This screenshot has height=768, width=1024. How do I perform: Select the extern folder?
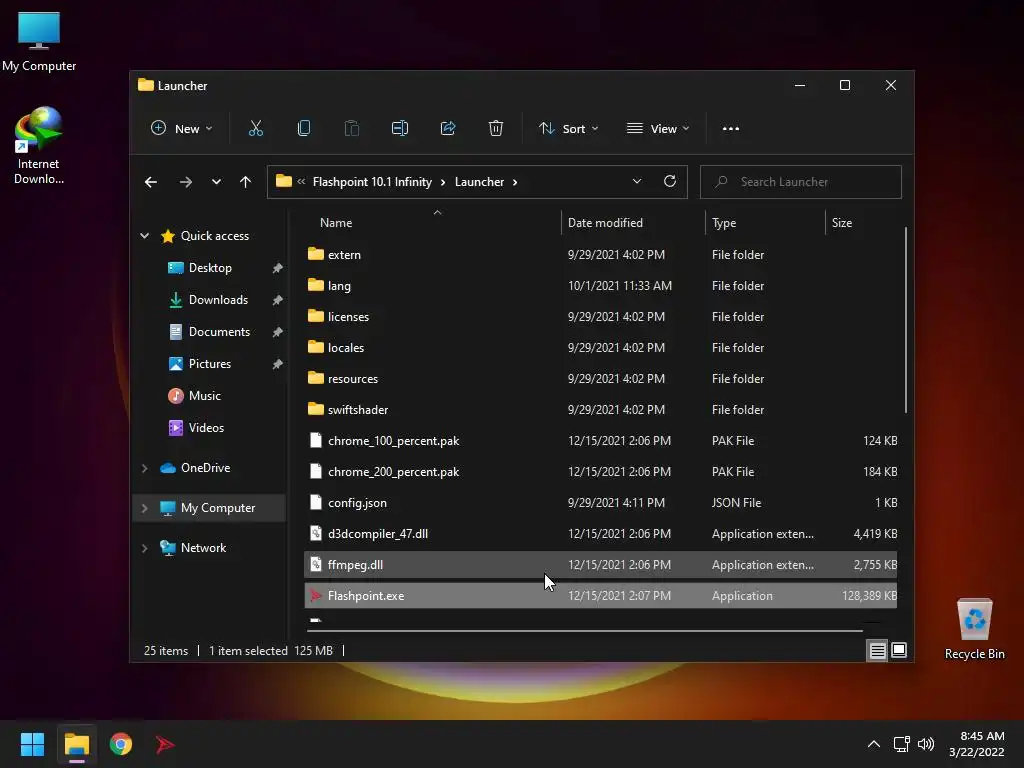(x=600, y=255)
